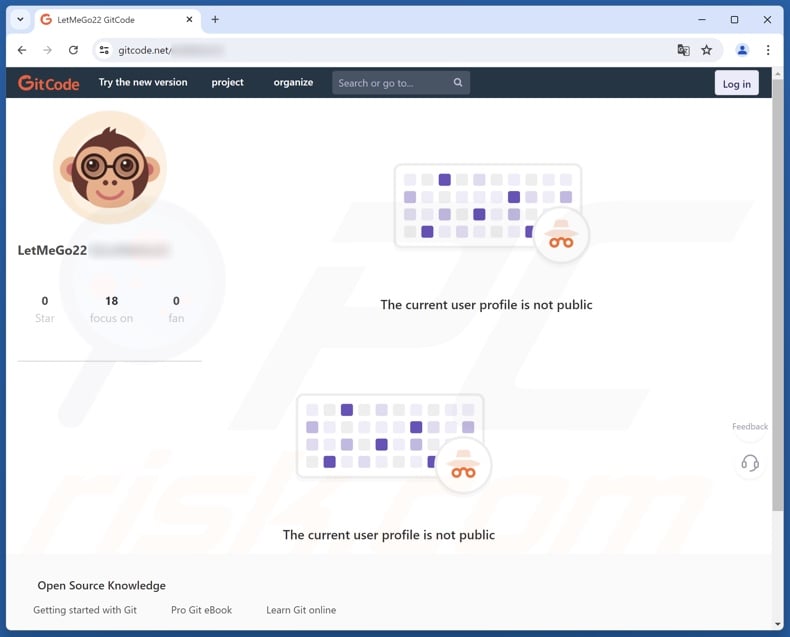Open the Chrome profile avatar icon

click(742, 50)
